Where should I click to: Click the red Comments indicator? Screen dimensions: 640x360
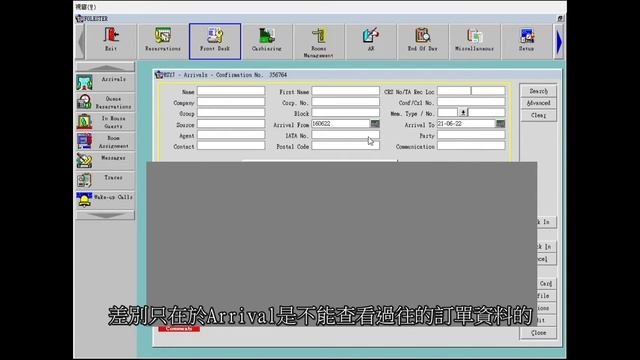tap(179, 329)
